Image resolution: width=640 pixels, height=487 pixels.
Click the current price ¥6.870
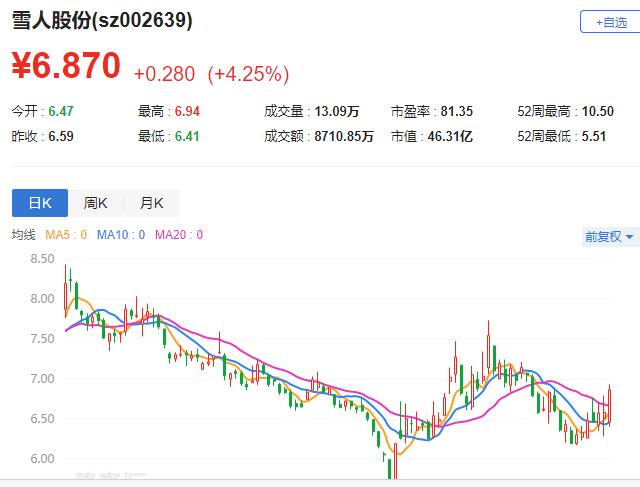tap(66, 65)
